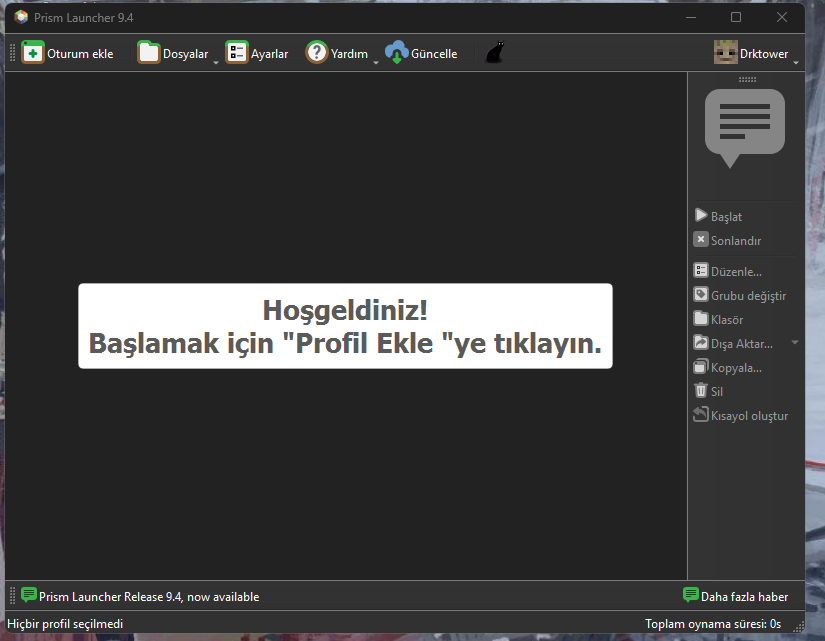Click the Drktower avatar head thumbnail
This screenshot has height=641, width=825.
click(726, 52)
